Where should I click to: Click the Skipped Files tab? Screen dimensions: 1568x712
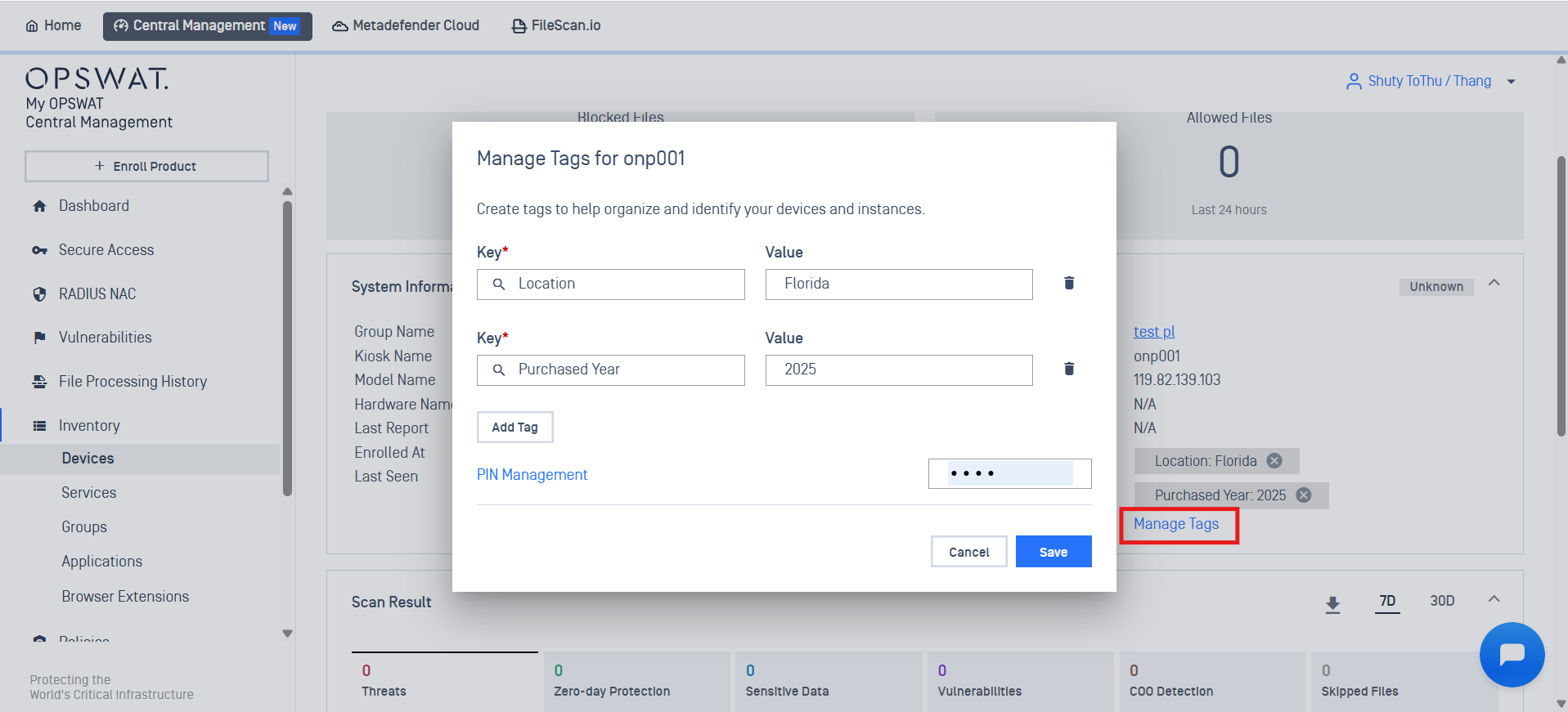(1404, 681)
